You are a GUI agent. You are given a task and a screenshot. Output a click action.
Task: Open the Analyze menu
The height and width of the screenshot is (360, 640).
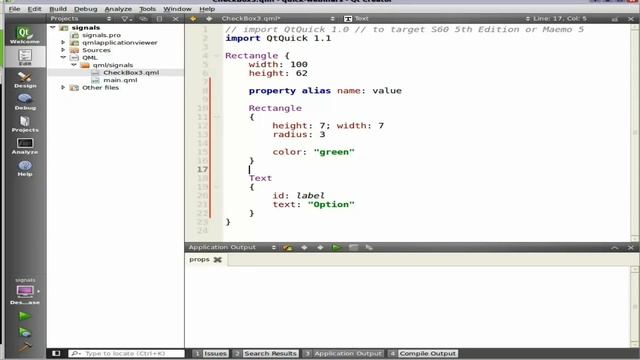(118, 9)
